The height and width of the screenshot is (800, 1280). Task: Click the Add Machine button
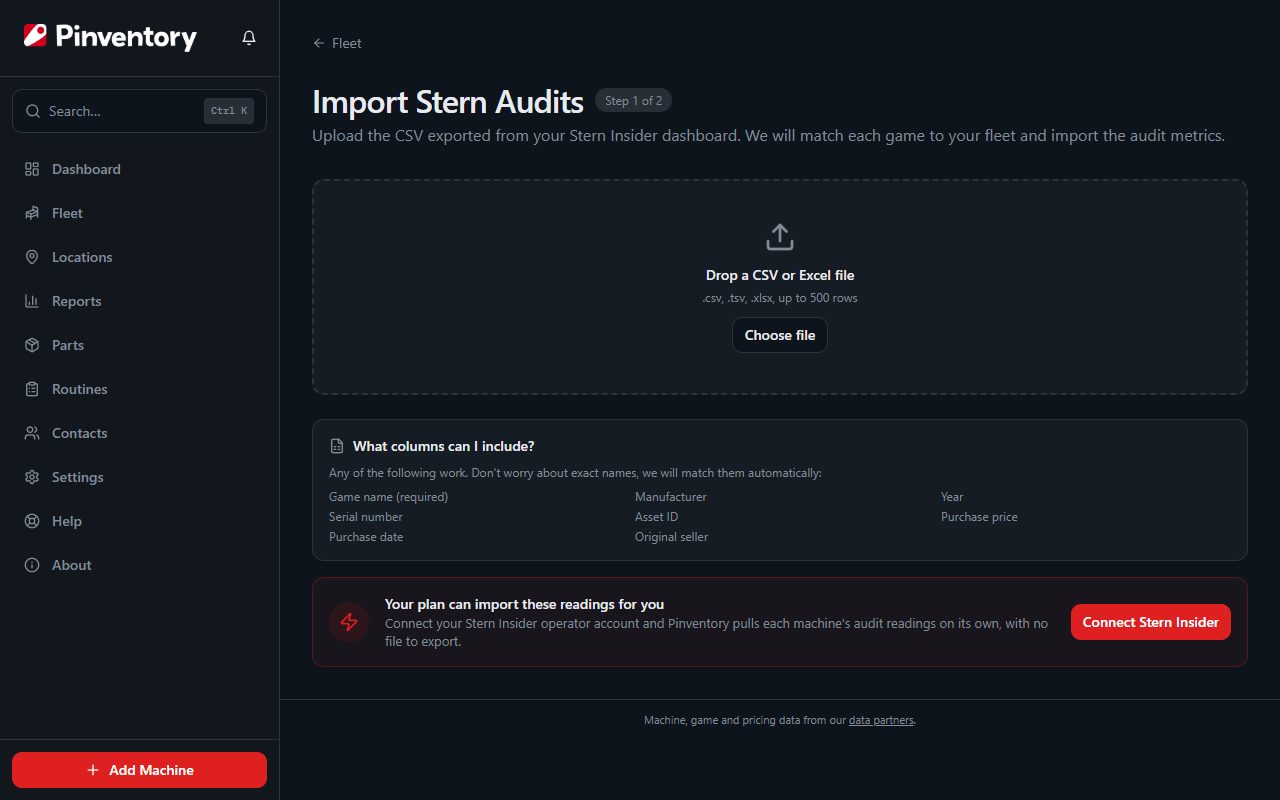[x=140, y=770]
